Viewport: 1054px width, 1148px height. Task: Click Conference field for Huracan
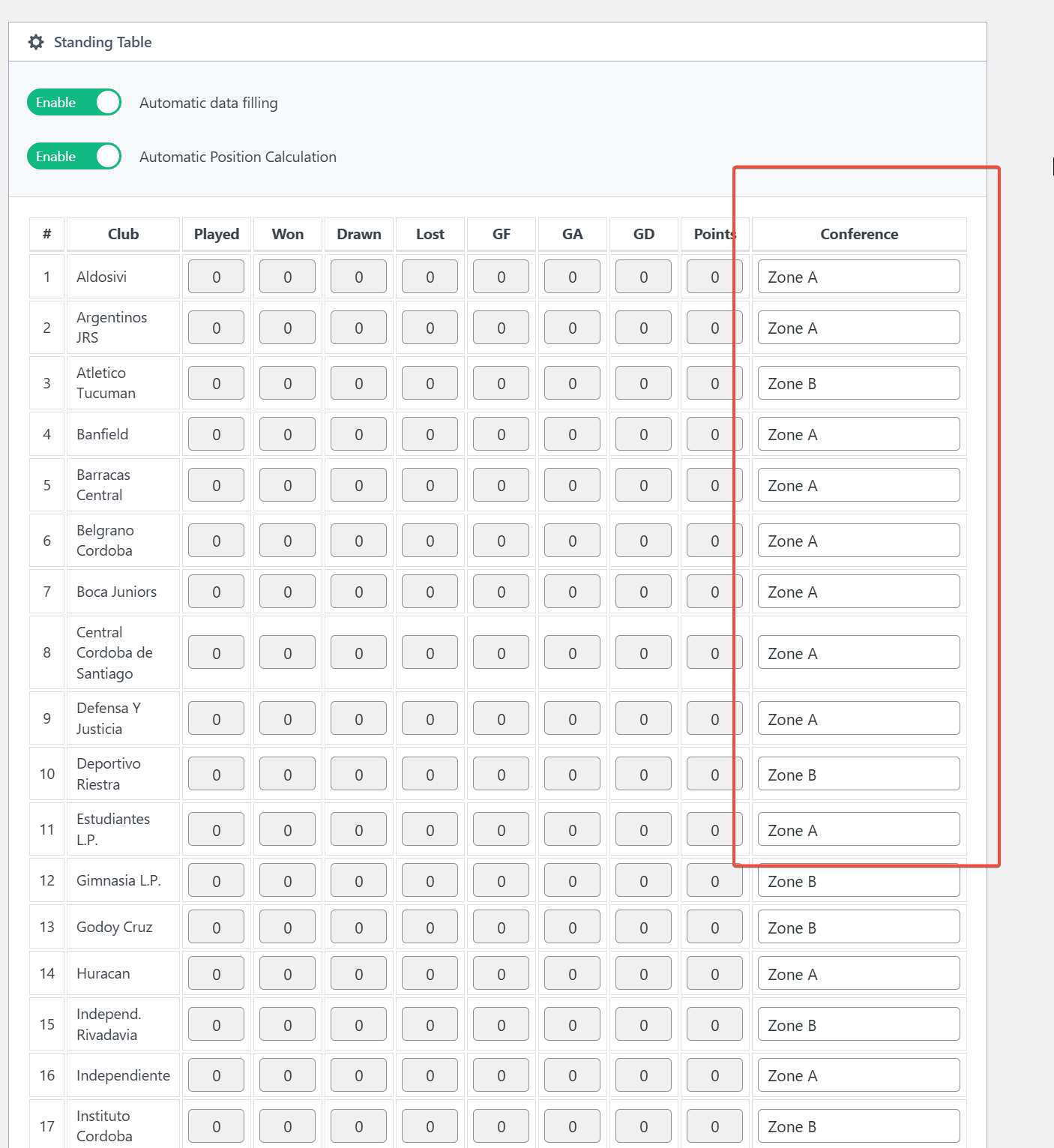(859, 973)
